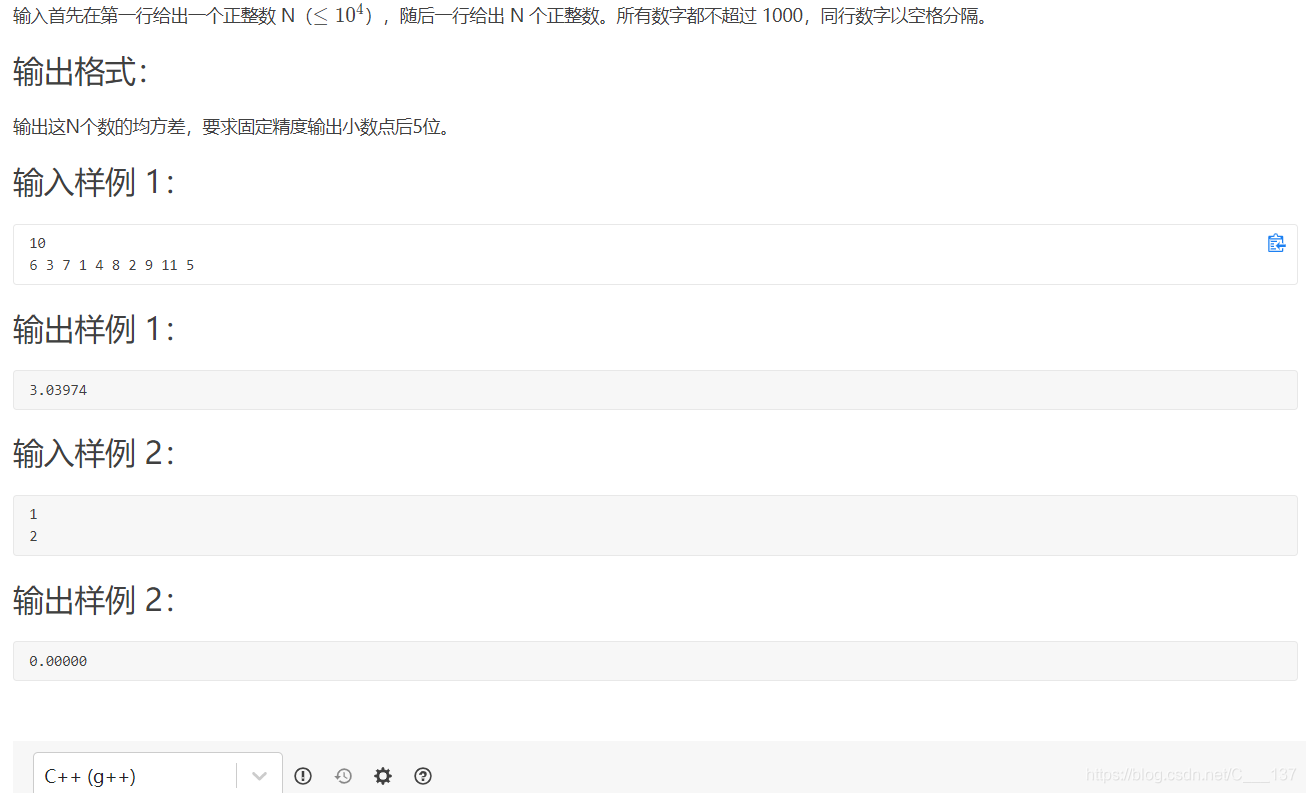1306x793 pixels.
Task: Click the heading '输出格式:'
Action: (80, 72)
